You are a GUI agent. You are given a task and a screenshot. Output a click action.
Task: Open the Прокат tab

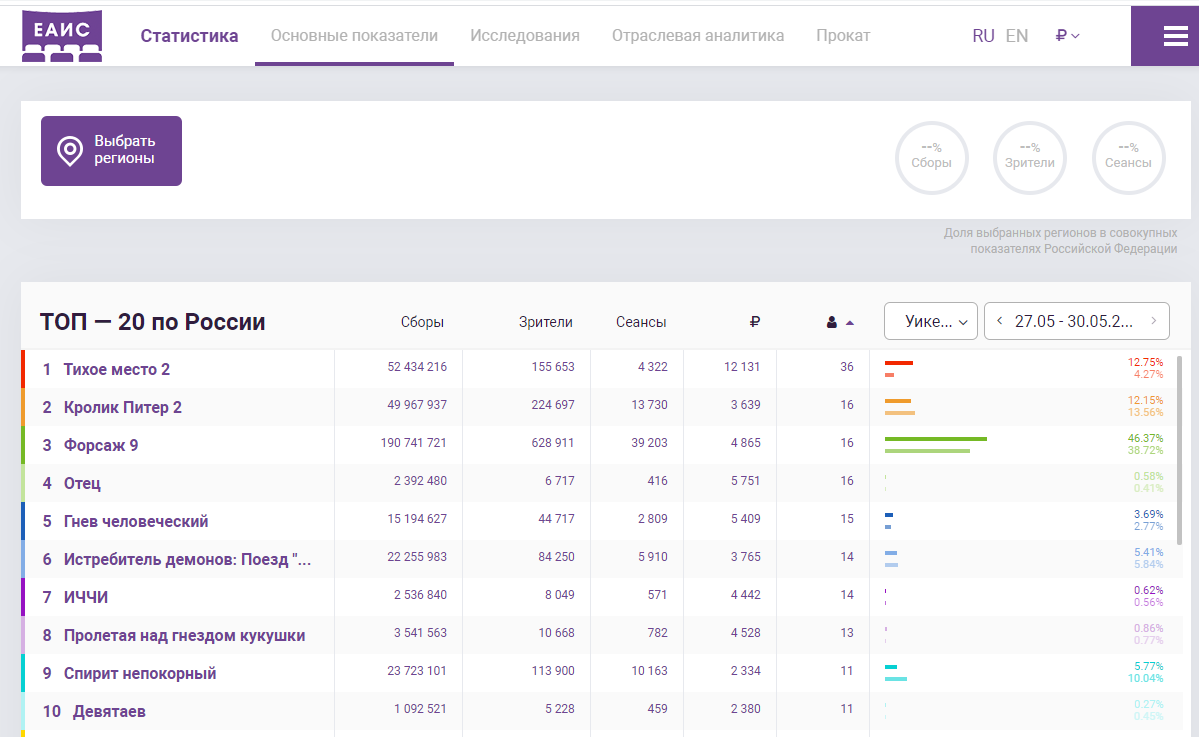tap(843, 36)
